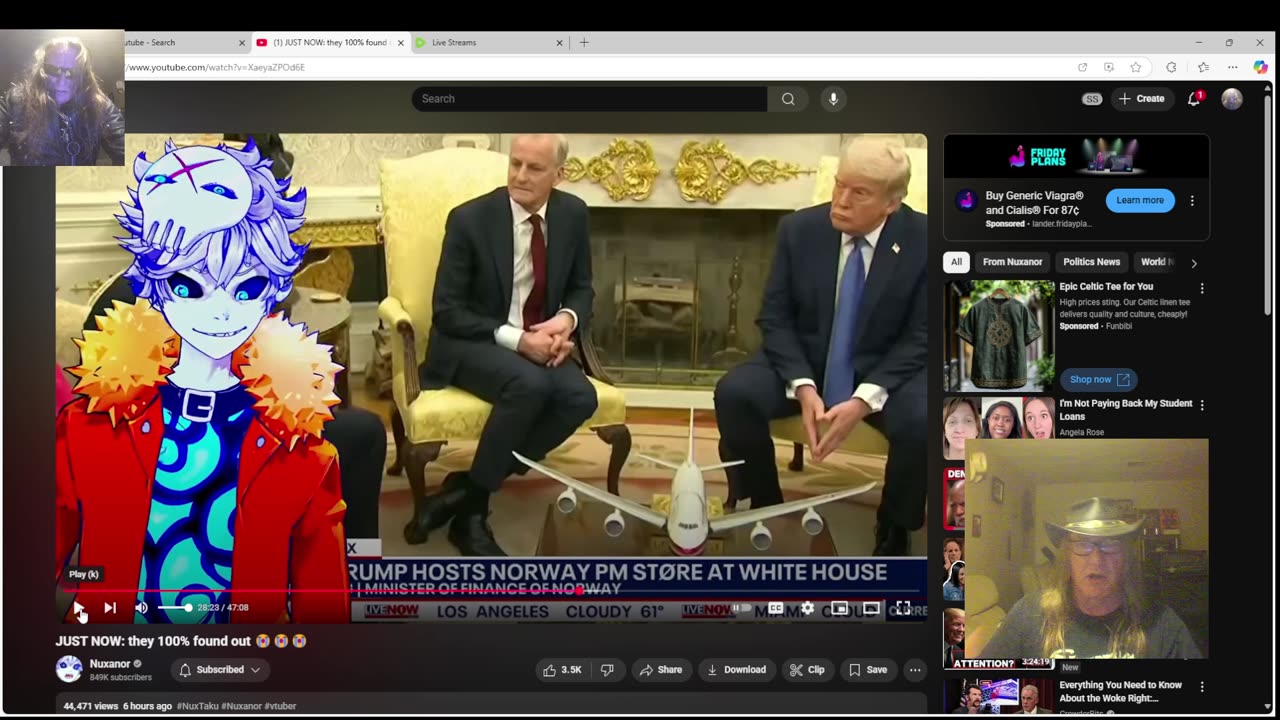Image resolution: width=1280 pixels, height=720 pixels.
Task: Like the video with 3.5K thumbs up
Action: pyautogui.click(x=562, y=670)
